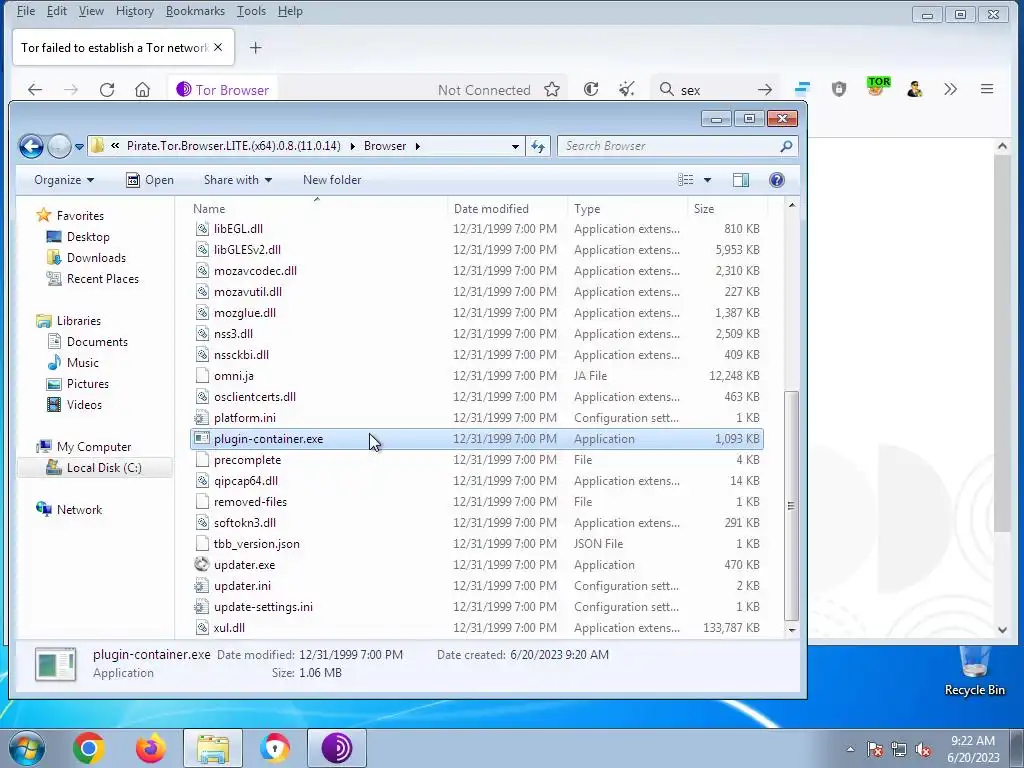The height and width of the screenshot is (768, 1024).
Task: Show the preview pane in Explorer
Action: coord(741,180)
